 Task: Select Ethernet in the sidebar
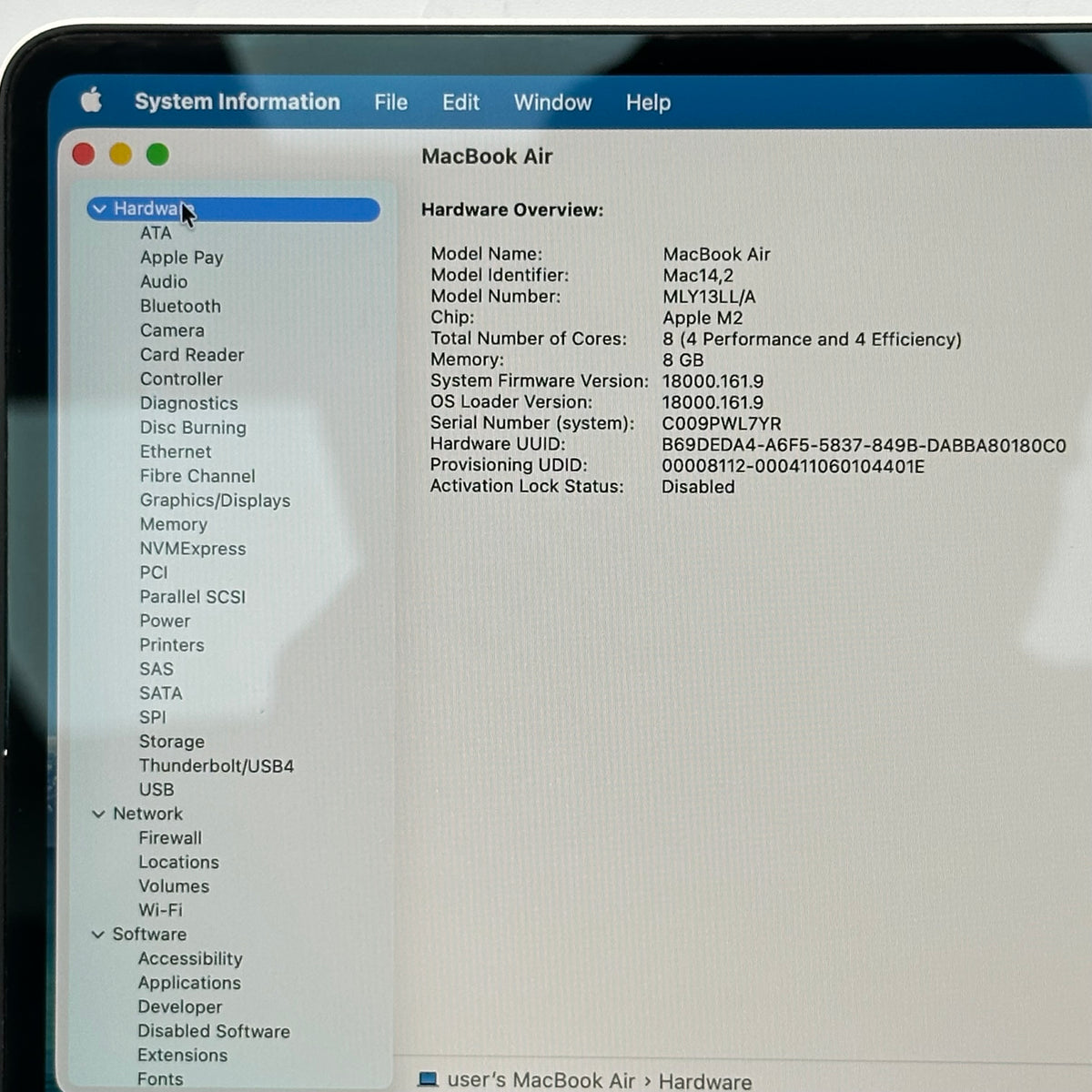point(176,451)
